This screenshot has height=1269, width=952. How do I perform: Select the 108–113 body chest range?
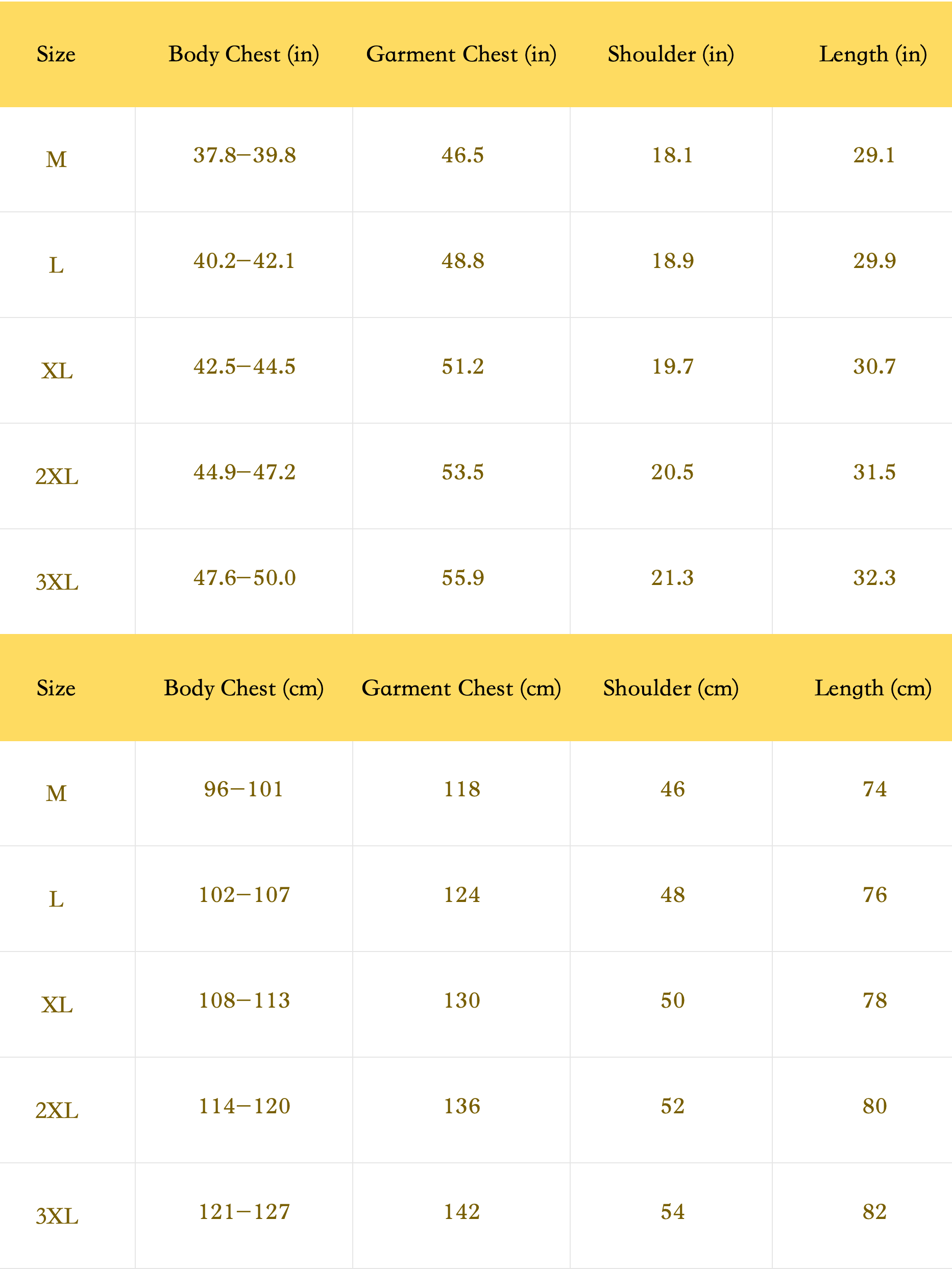pos(245,1000)
